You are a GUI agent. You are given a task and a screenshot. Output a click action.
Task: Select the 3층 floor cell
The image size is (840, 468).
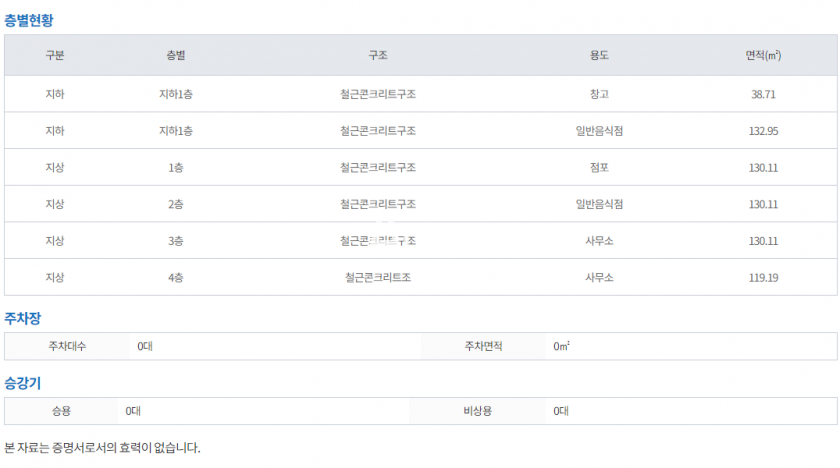tap(176, 241)
